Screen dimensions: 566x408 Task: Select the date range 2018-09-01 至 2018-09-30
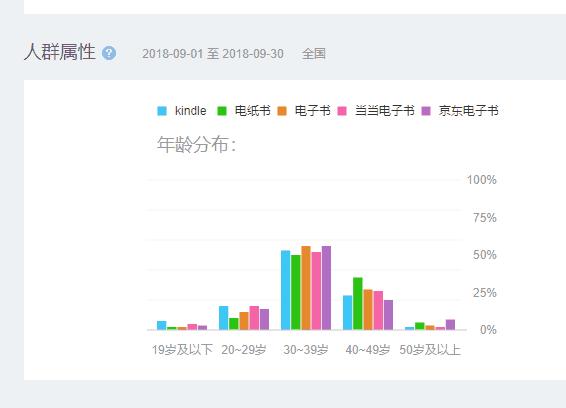tap(213, 54)
